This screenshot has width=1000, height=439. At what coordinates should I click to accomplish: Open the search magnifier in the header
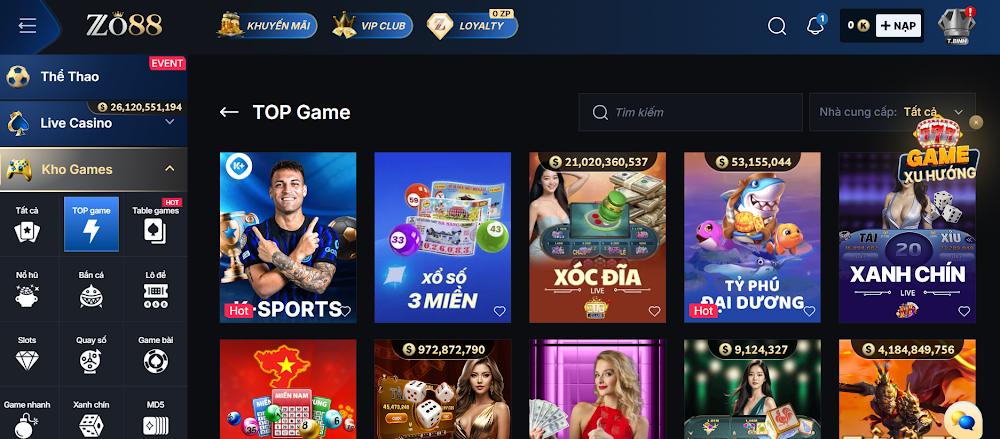coord(777,26)
